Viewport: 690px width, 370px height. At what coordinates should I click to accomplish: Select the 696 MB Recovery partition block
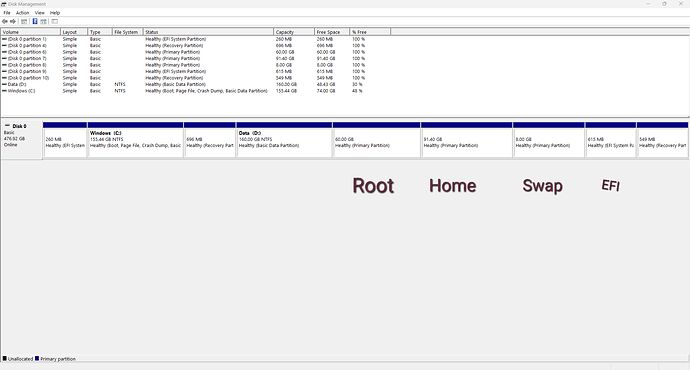[x=210, y=139]
